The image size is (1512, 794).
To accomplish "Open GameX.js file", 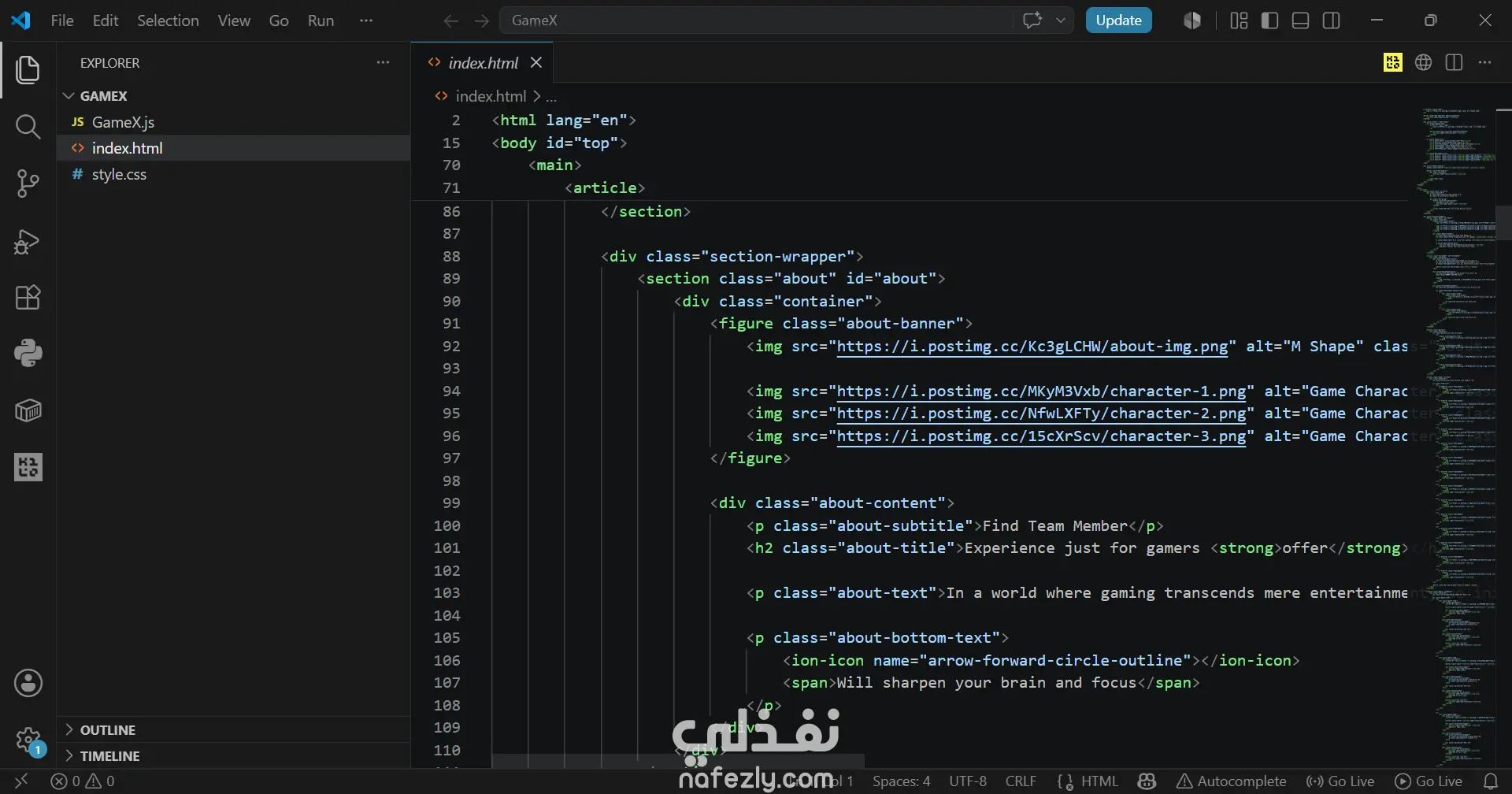I will click(x=233, y=122).
